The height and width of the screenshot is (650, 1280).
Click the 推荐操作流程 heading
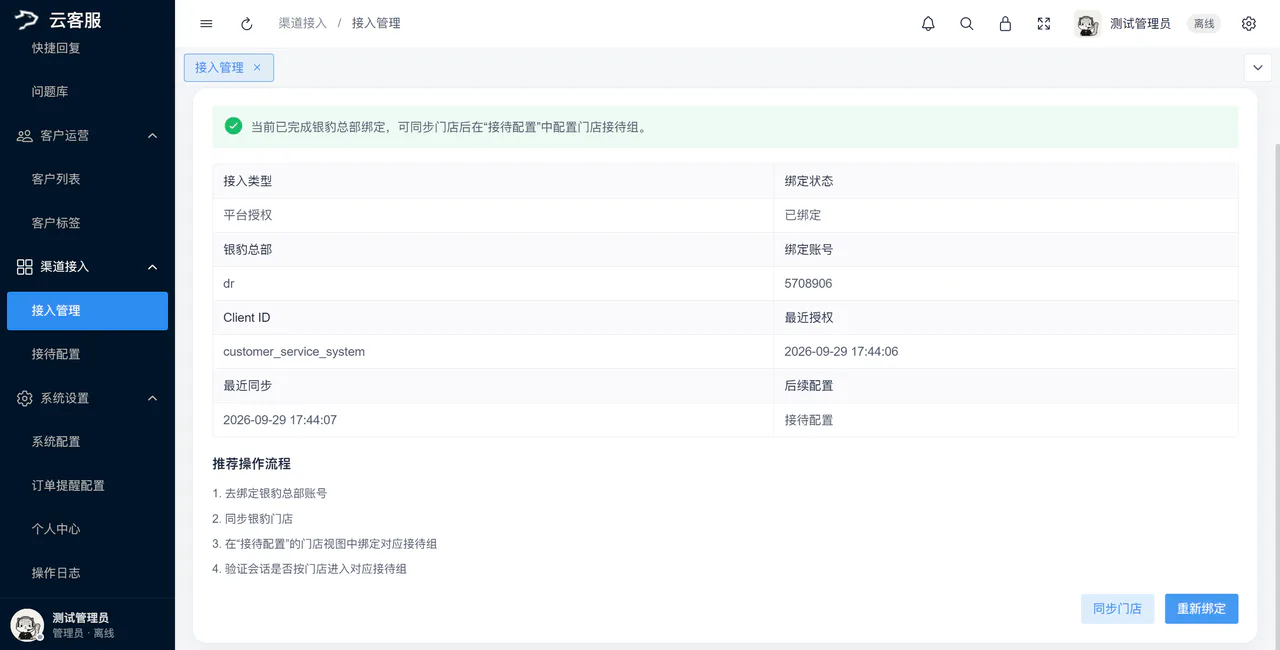pyautogui.click(x=252, y=464)
